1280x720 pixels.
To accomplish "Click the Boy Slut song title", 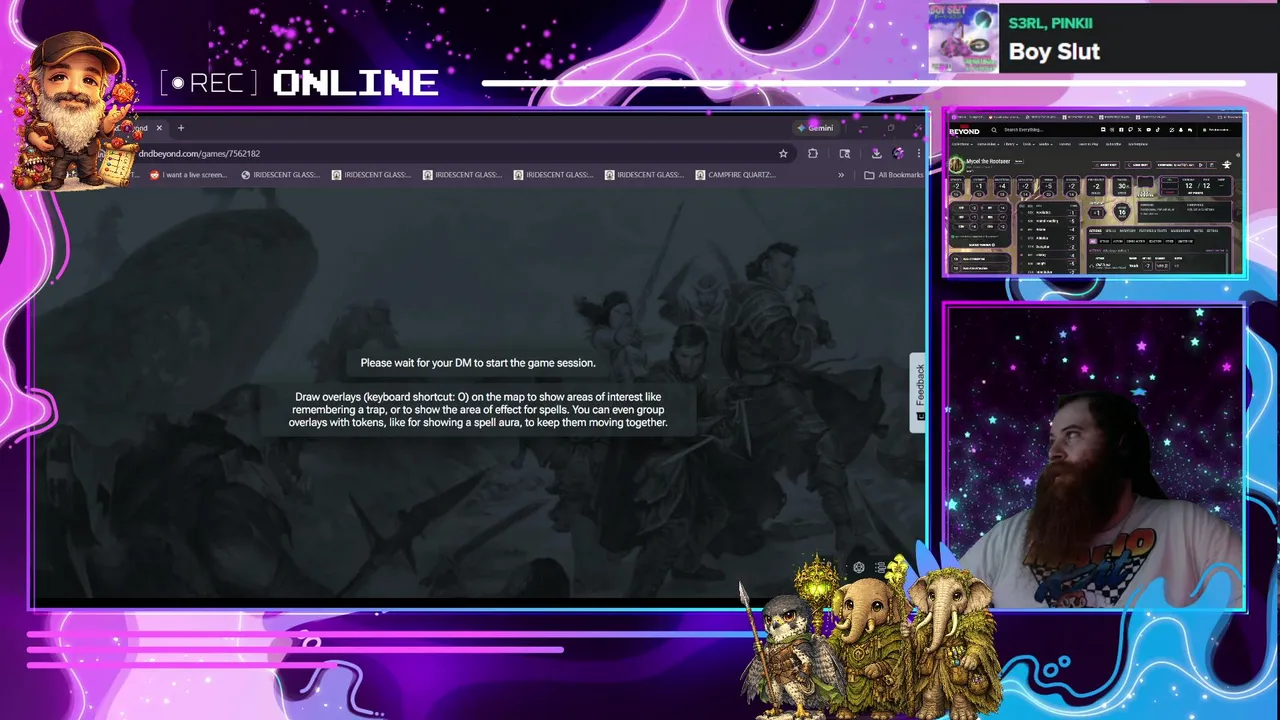I will (x=1054, y=52).
